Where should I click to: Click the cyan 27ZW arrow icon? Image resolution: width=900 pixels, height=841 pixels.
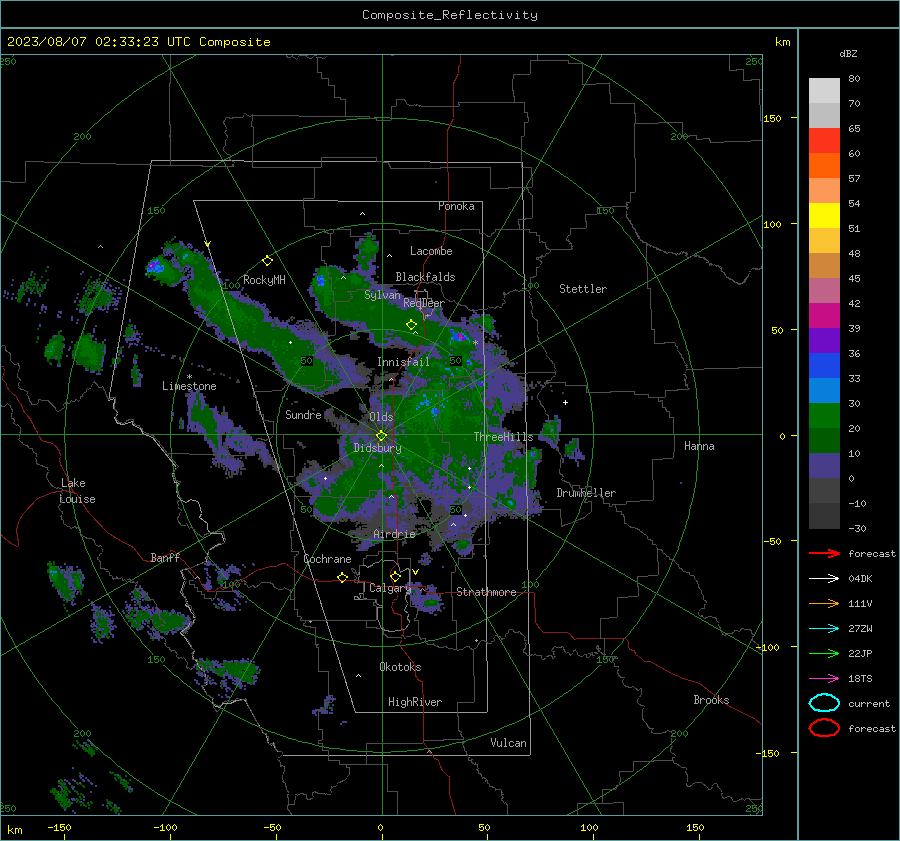pos(824,629)
